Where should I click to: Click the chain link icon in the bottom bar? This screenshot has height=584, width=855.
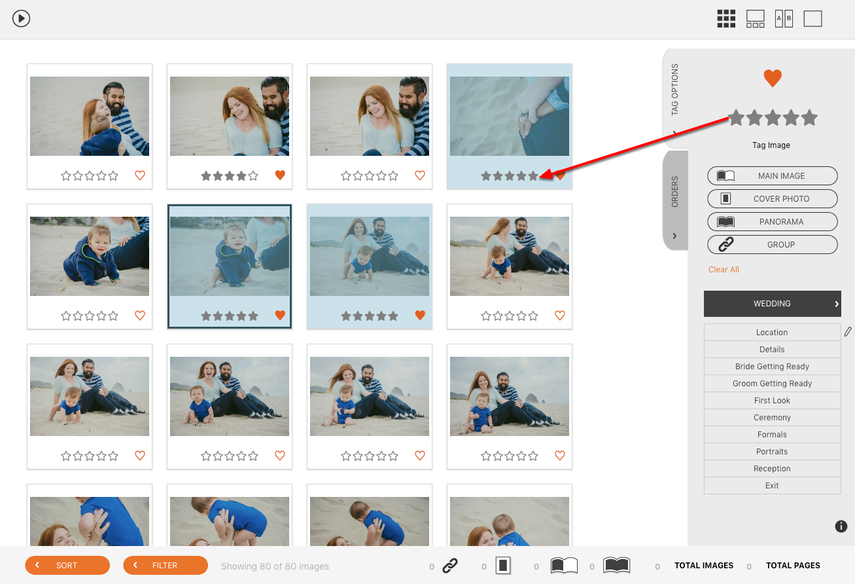tap(450, 565)
